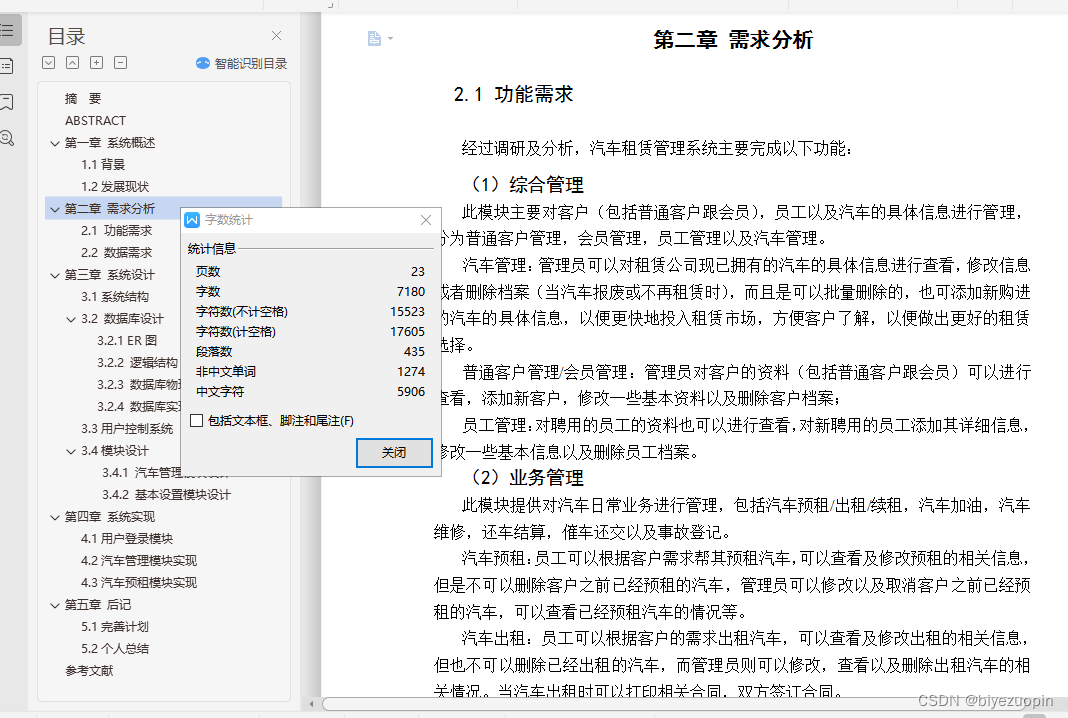1068x718 pixels.
Task: Open the chapter list icon in left sidebar
Action: [x=7, y=66]
